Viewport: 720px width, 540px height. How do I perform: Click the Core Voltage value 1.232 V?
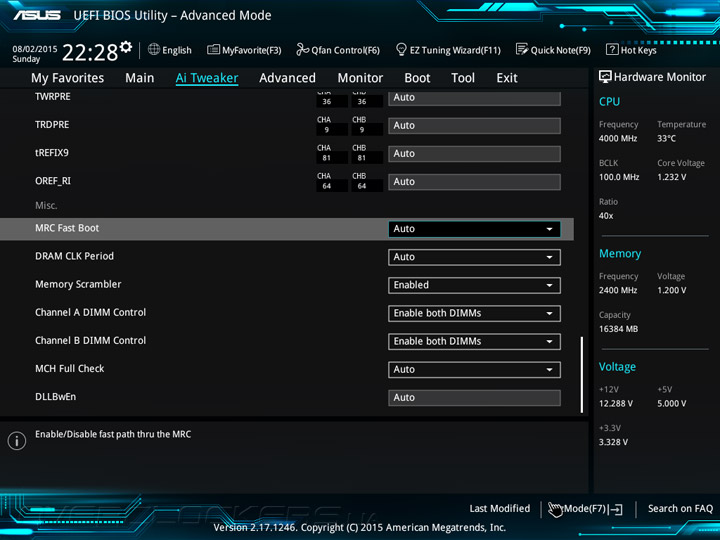(x=671, y=177)
